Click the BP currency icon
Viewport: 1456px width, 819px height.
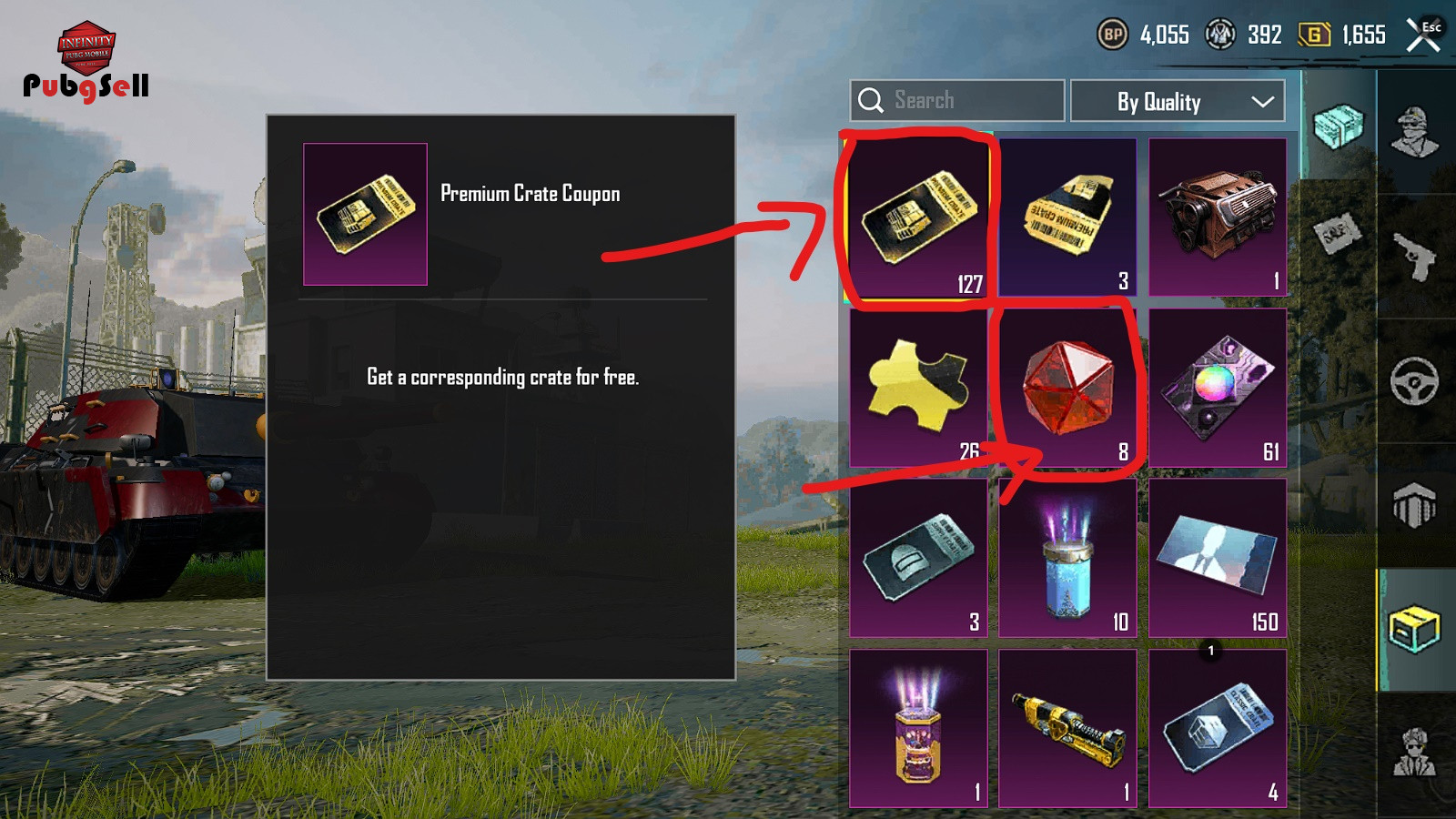[1112, 35]
